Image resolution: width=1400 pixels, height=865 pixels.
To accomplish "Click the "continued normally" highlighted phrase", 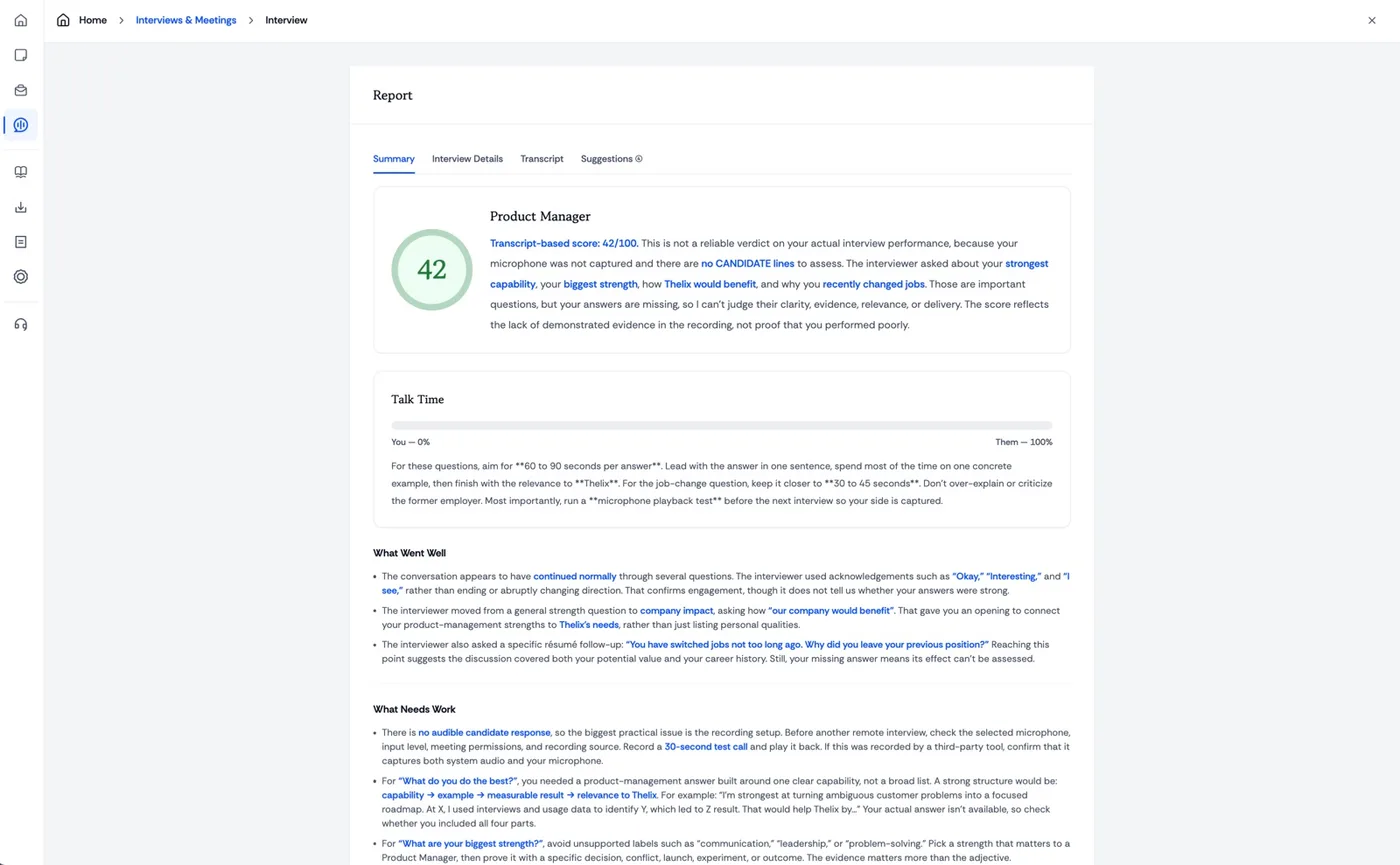I will pyautogui.click(x=575, y=577).
